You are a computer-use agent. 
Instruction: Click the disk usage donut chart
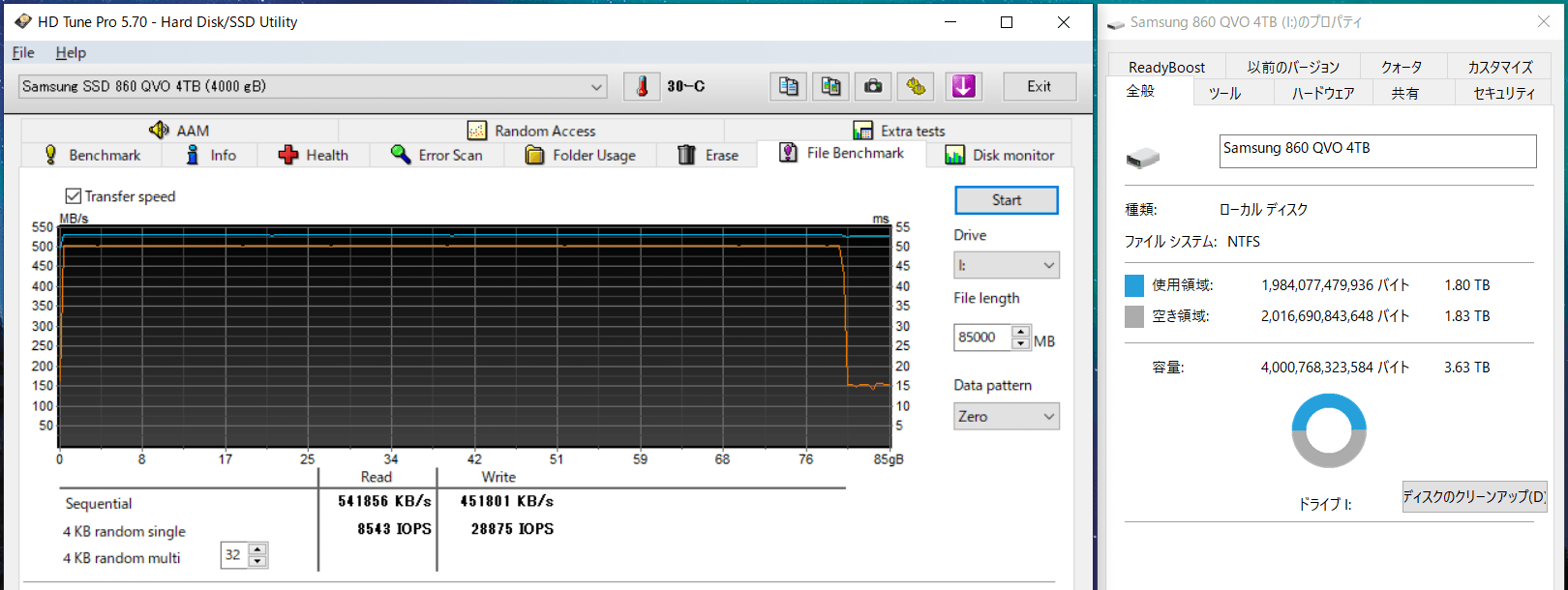[1329, 430]
